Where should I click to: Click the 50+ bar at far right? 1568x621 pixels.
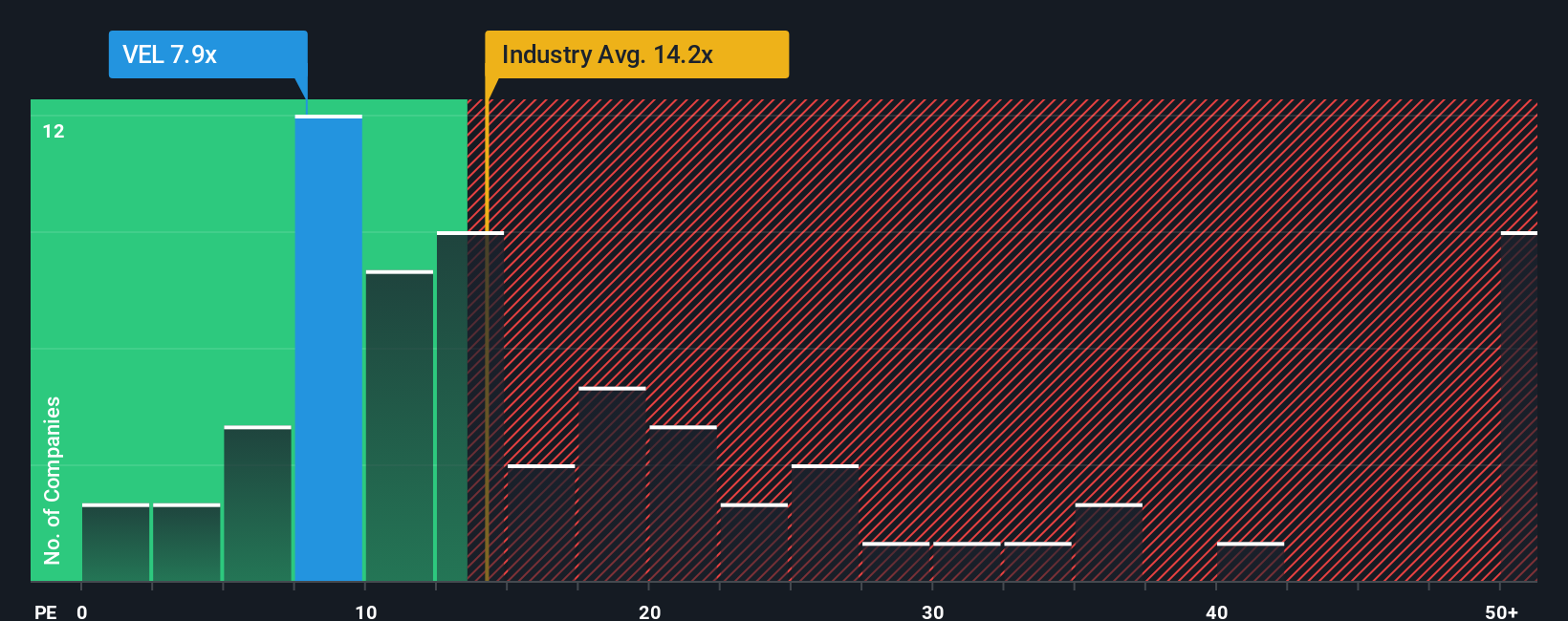tap(1519, 406)
